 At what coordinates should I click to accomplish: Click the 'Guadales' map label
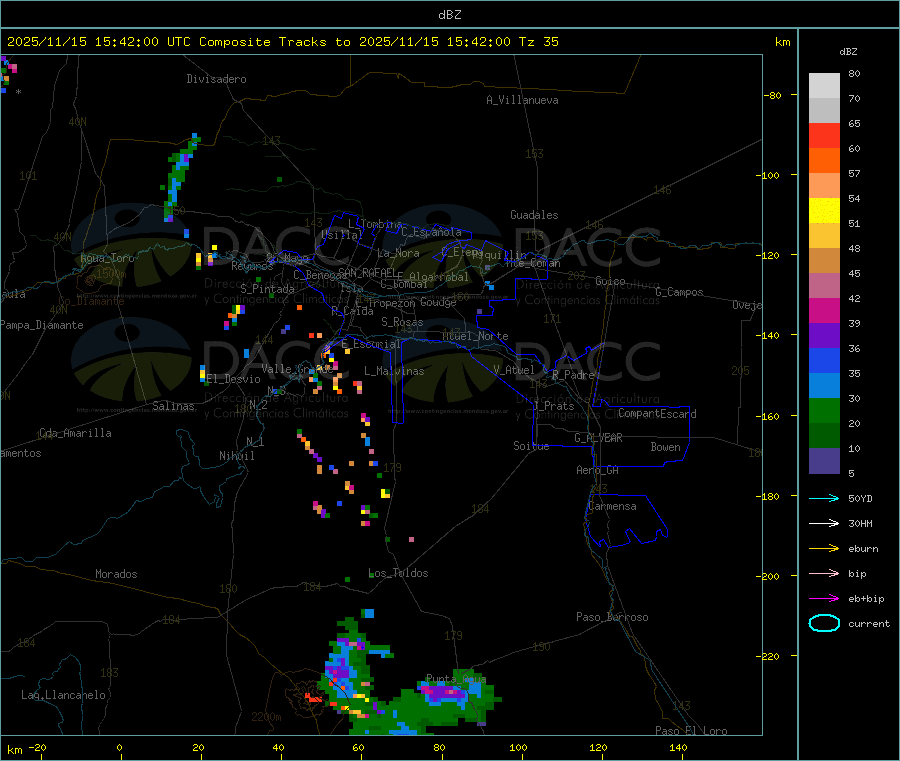pos(534,215)
